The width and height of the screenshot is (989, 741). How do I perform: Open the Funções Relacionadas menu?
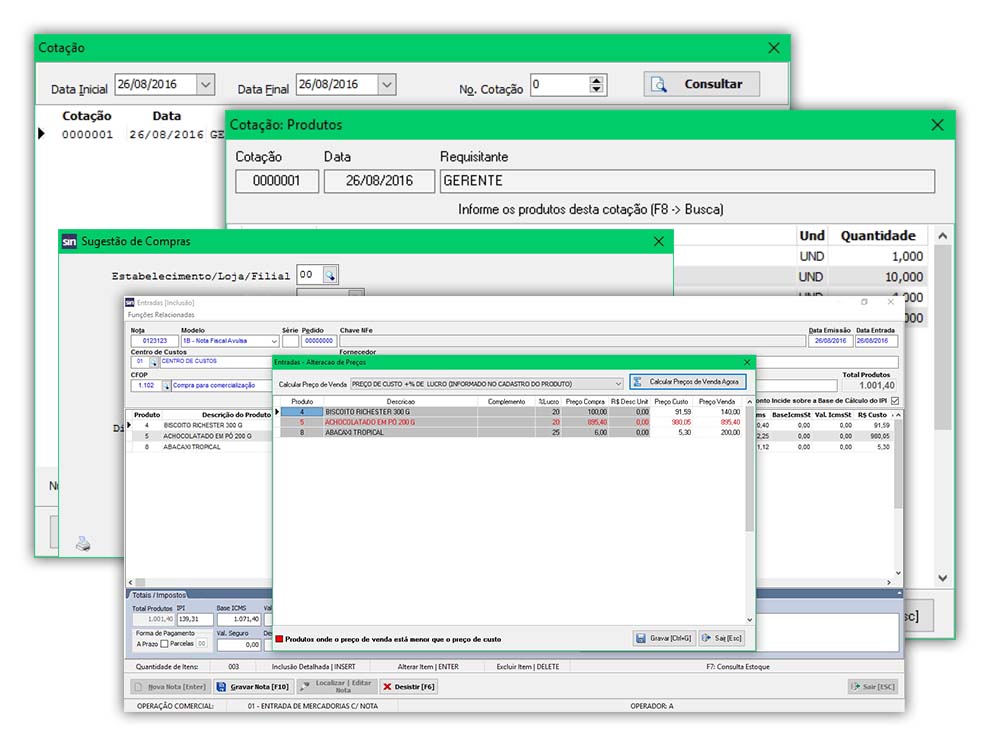(x=161, y=315)
